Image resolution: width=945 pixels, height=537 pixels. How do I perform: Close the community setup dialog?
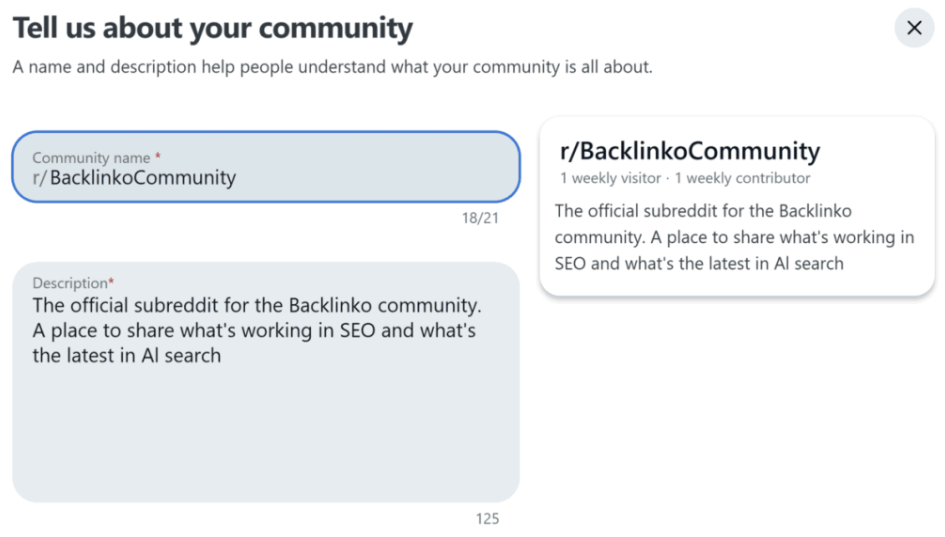click(x=913, y=28)
